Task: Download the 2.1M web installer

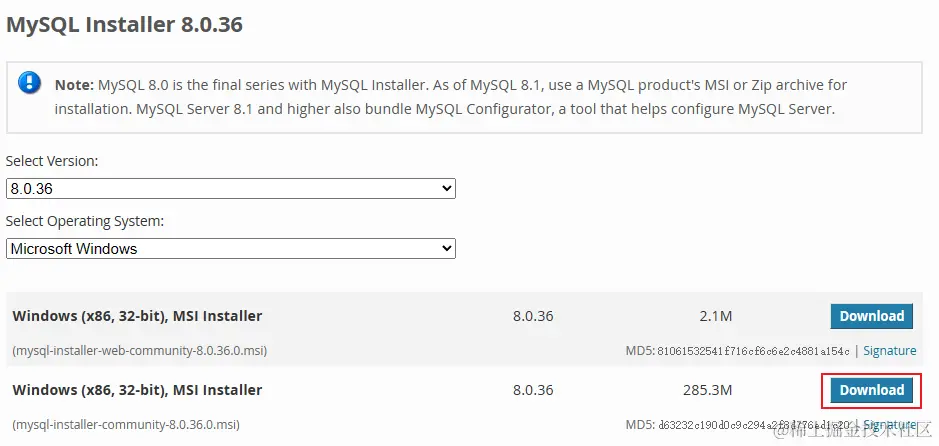Action: [871, 316]
